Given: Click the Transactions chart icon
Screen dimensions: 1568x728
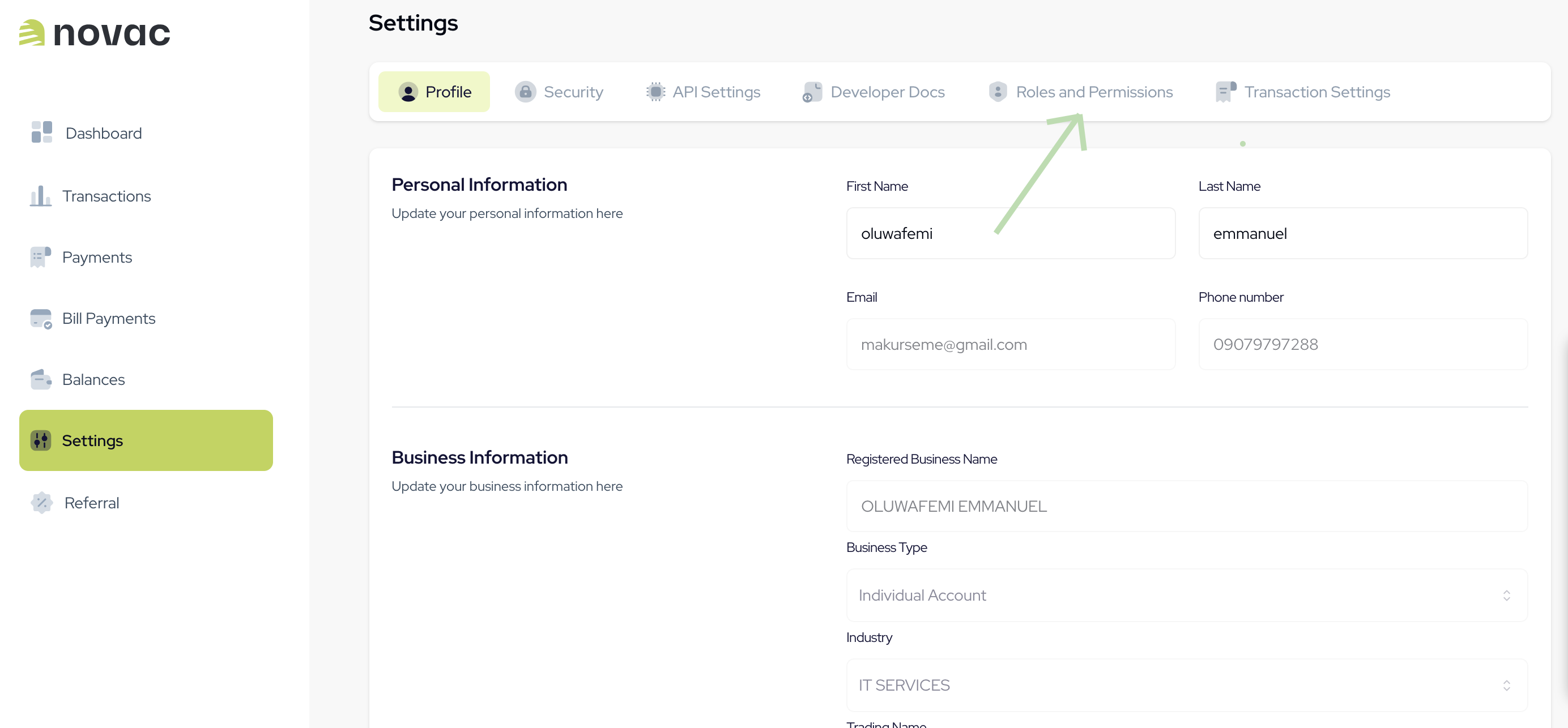Looking at the screenshot, I should pyautogui.click(x=40, y=196).
